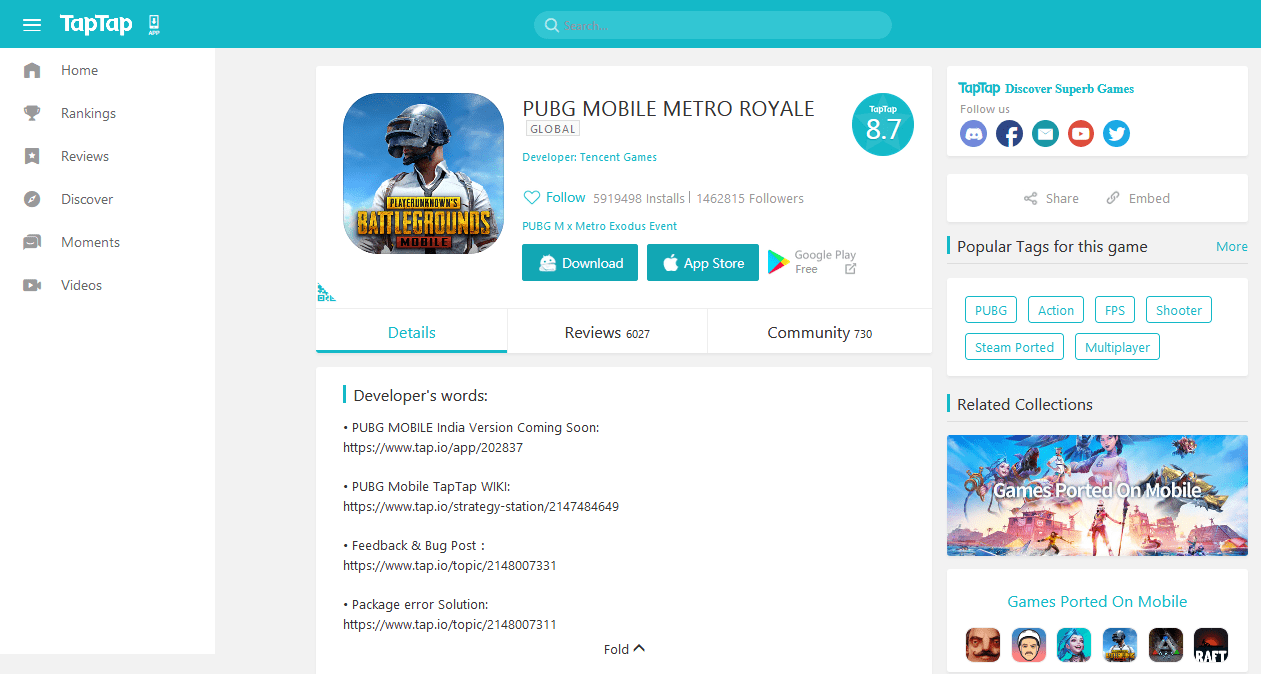Switch to the Details tab
This screenshot has width=1261, height=674.
pos(412,332)
